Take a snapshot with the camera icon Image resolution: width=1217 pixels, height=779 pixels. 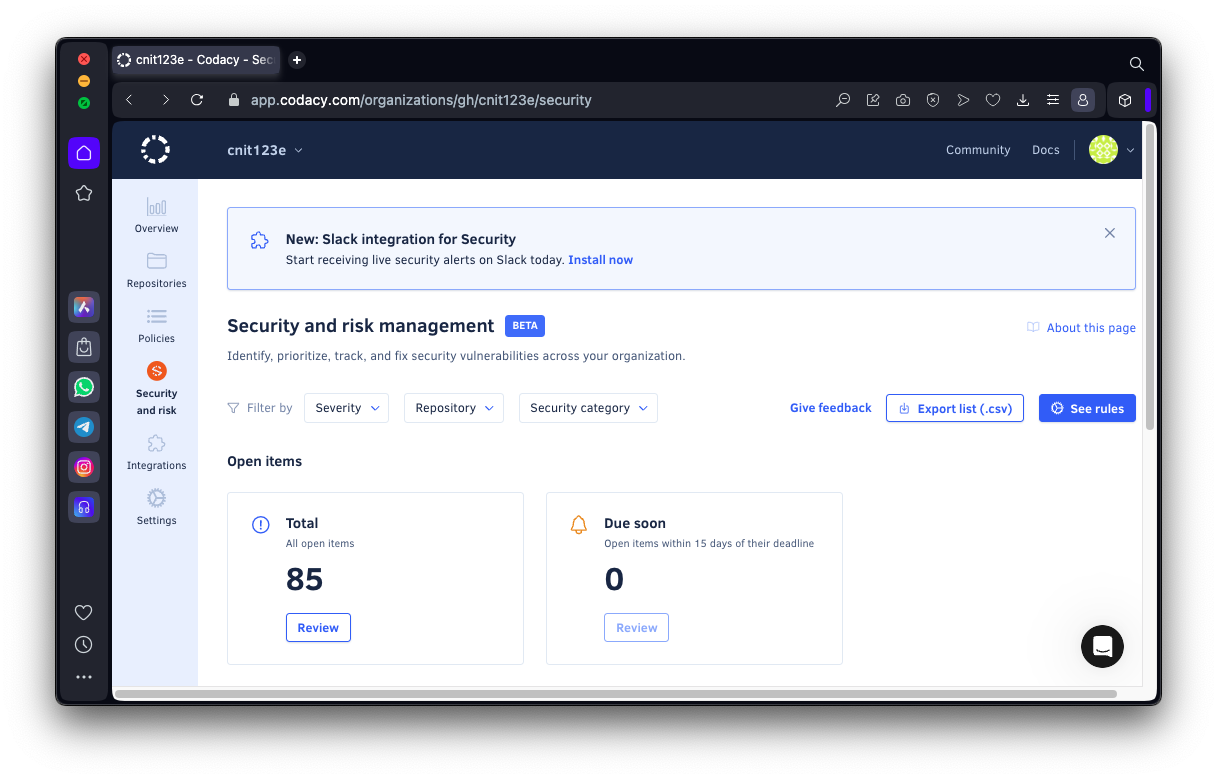click(x=903, y=100)
